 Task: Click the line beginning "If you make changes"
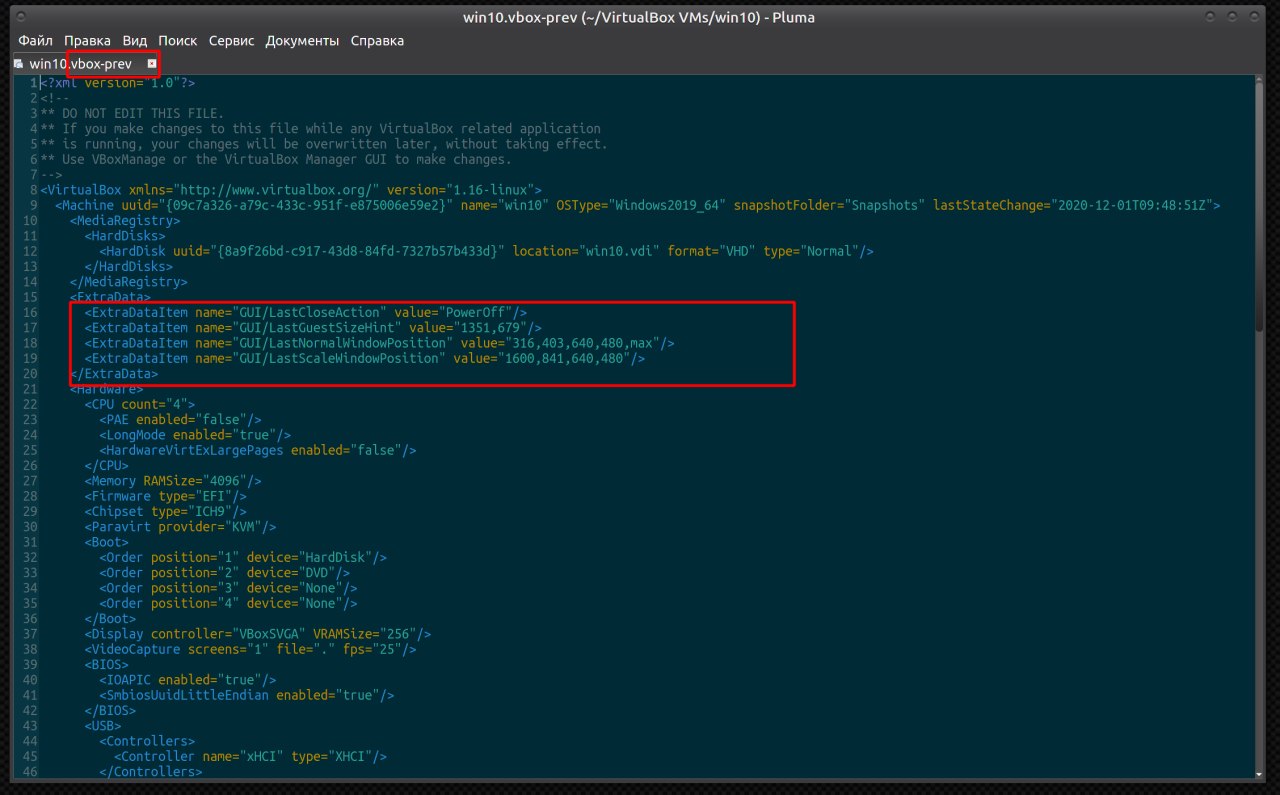[320, 129]
